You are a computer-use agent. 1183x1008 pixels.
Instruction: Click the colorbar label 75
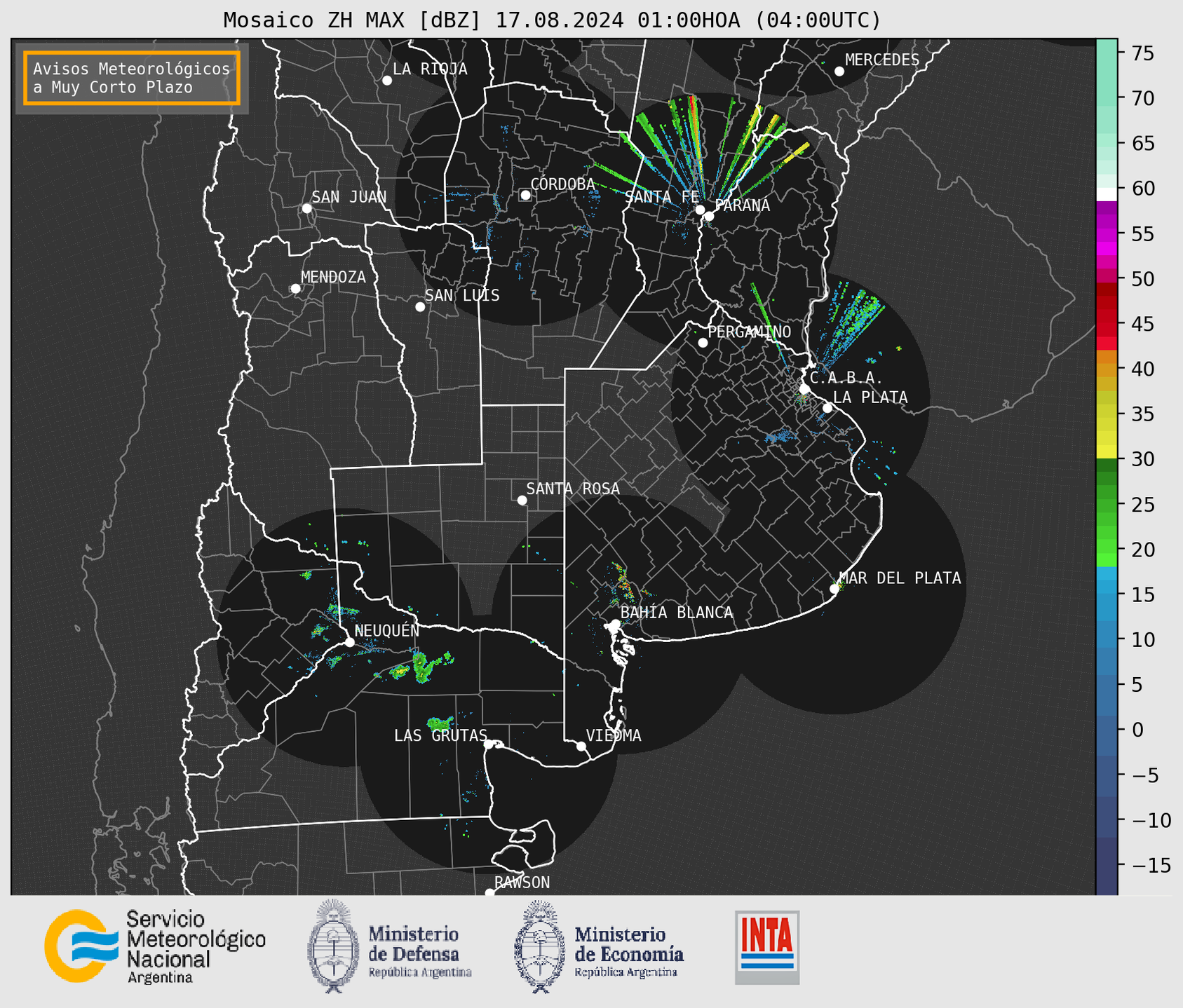tap(1144, 53)
